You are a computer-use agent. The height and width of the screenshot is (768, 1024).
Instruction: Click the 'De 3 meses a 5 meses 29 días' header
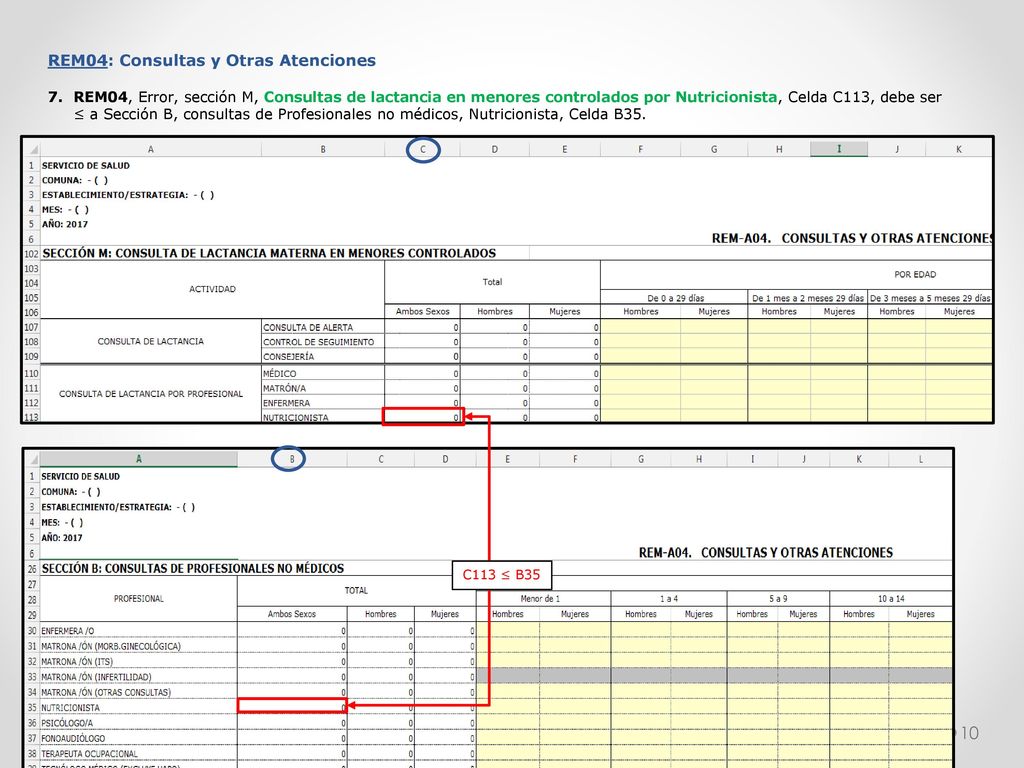[x=930, y=298]
